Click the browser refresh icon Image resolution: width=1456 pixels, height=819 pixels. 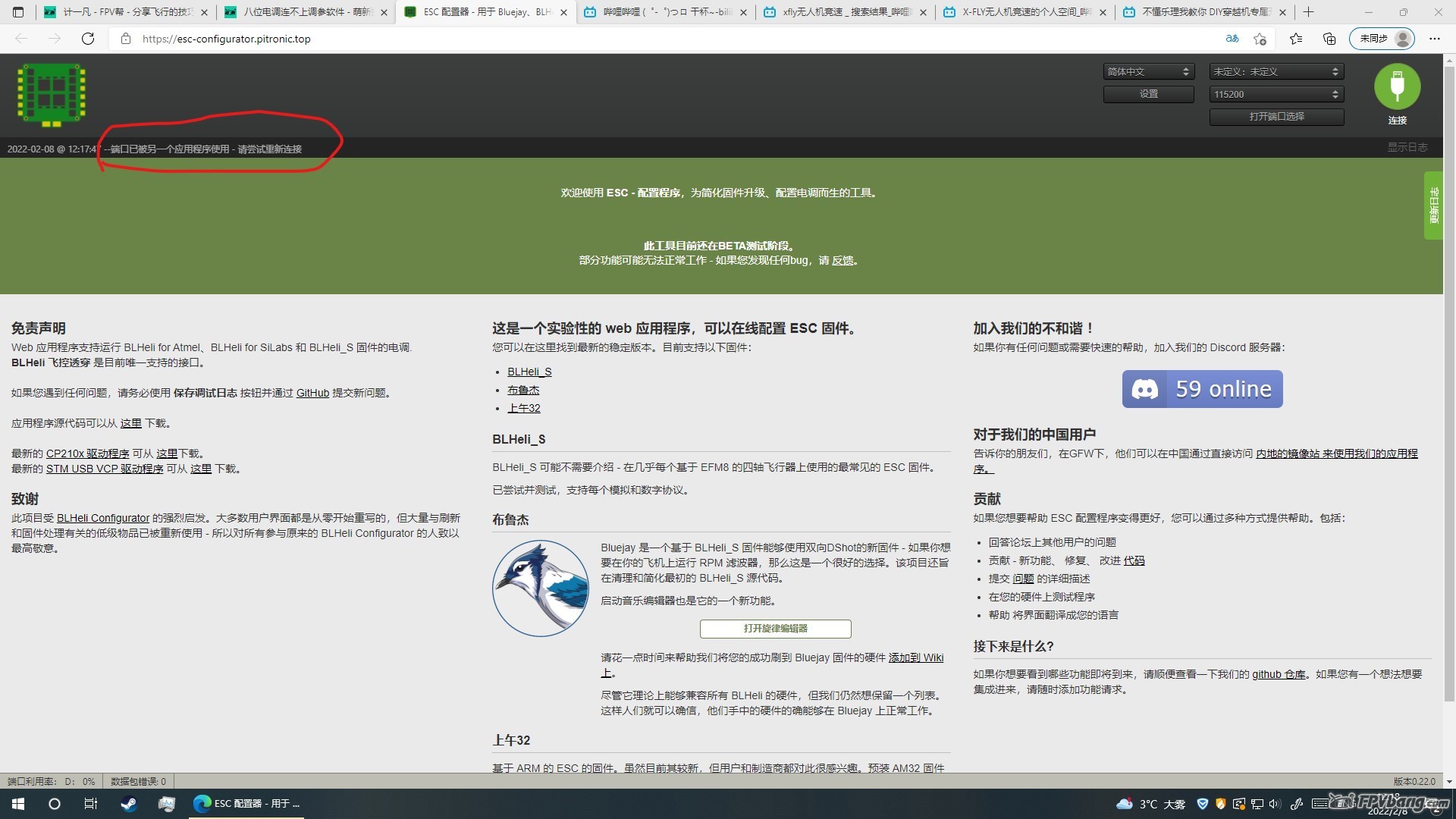[88, 39]
